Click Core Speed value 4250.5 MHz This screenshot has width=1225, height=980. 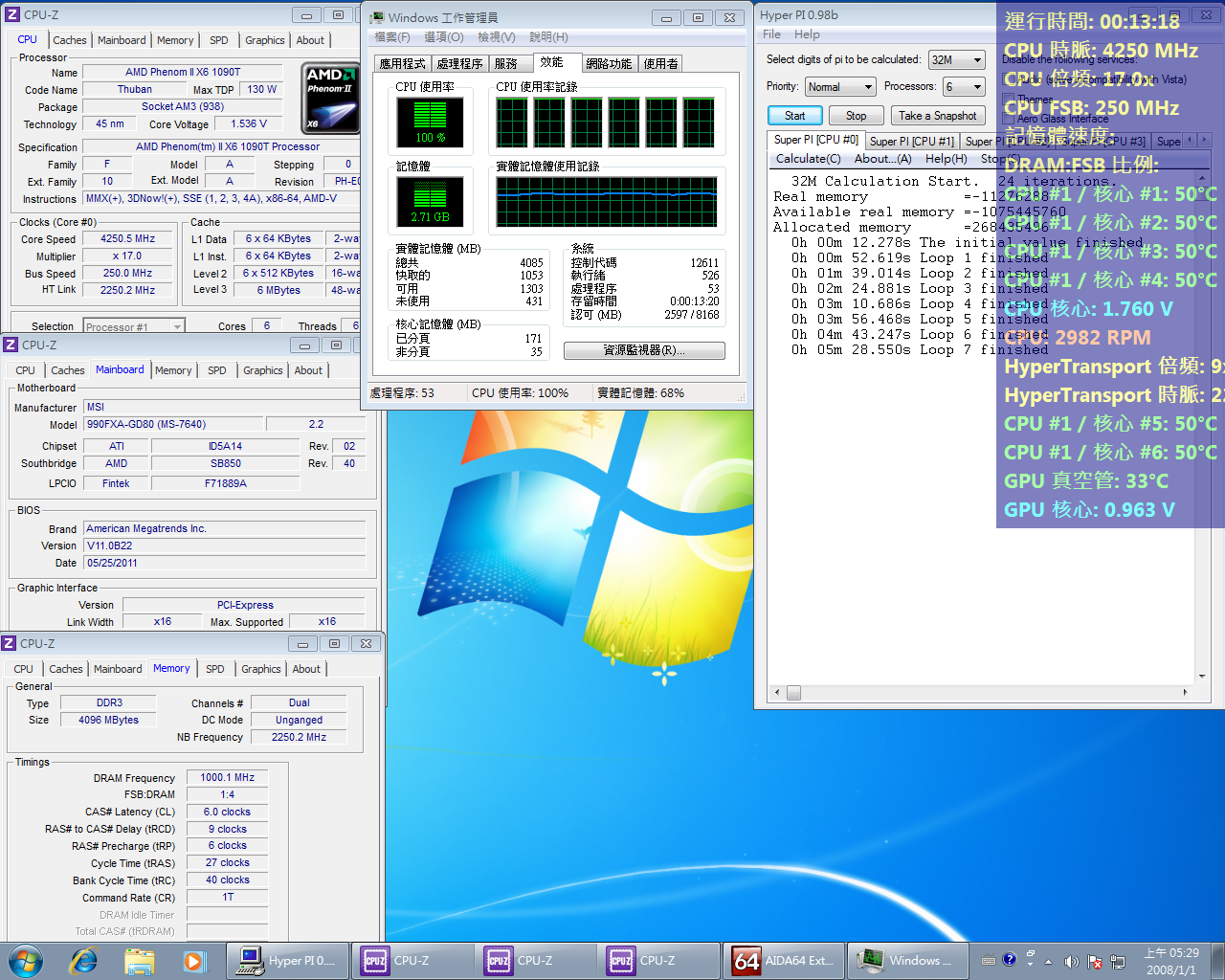pos(128,239)
